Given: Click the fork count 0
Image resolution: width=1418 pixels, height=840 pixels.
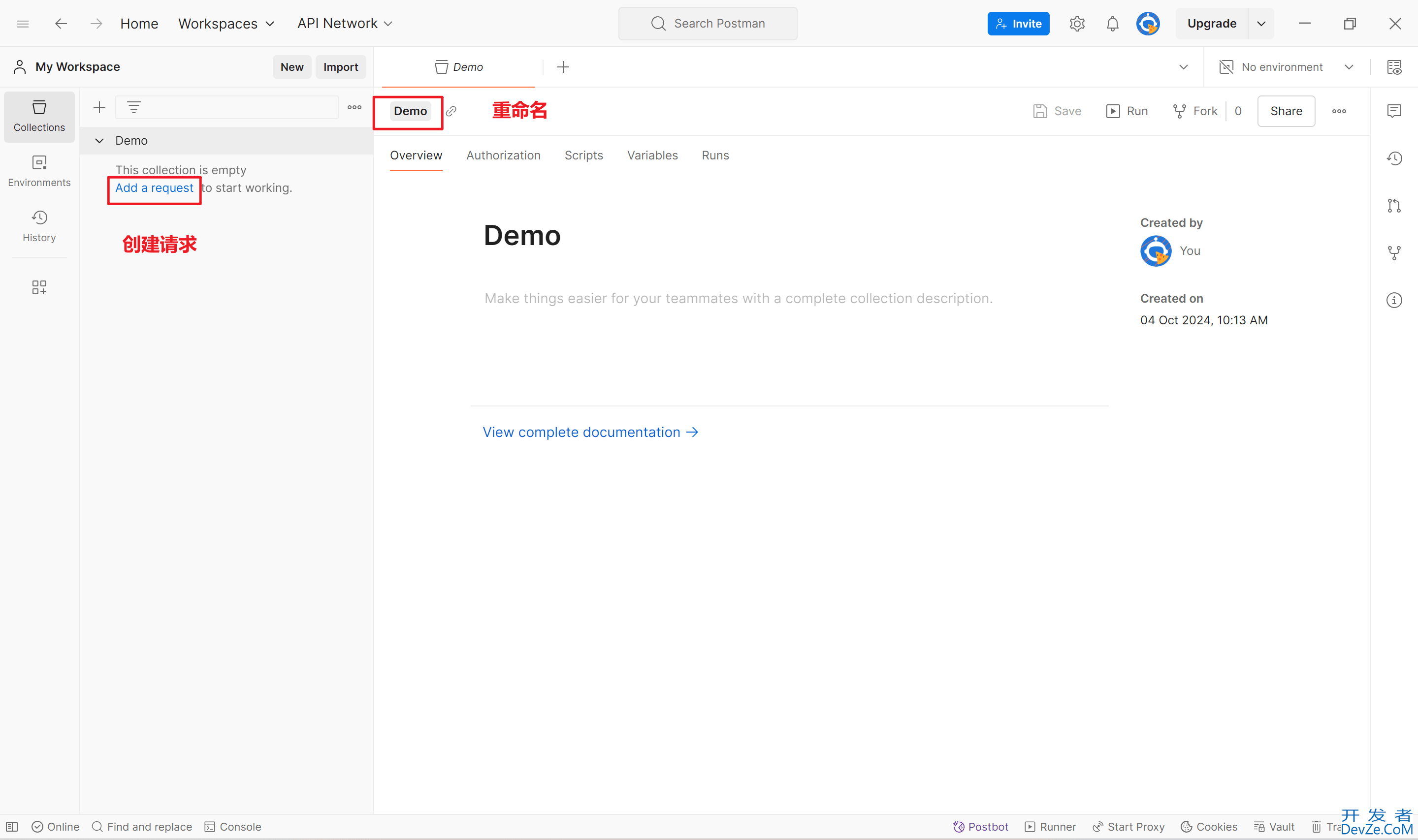Looking at the screenshot, I should tap(1238, 112).
